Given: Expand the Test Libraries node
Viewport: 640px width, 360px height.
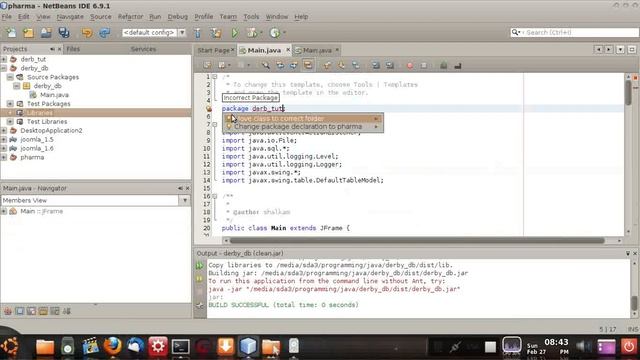Looking at the screenshot, I should click(x=10, y=122).
